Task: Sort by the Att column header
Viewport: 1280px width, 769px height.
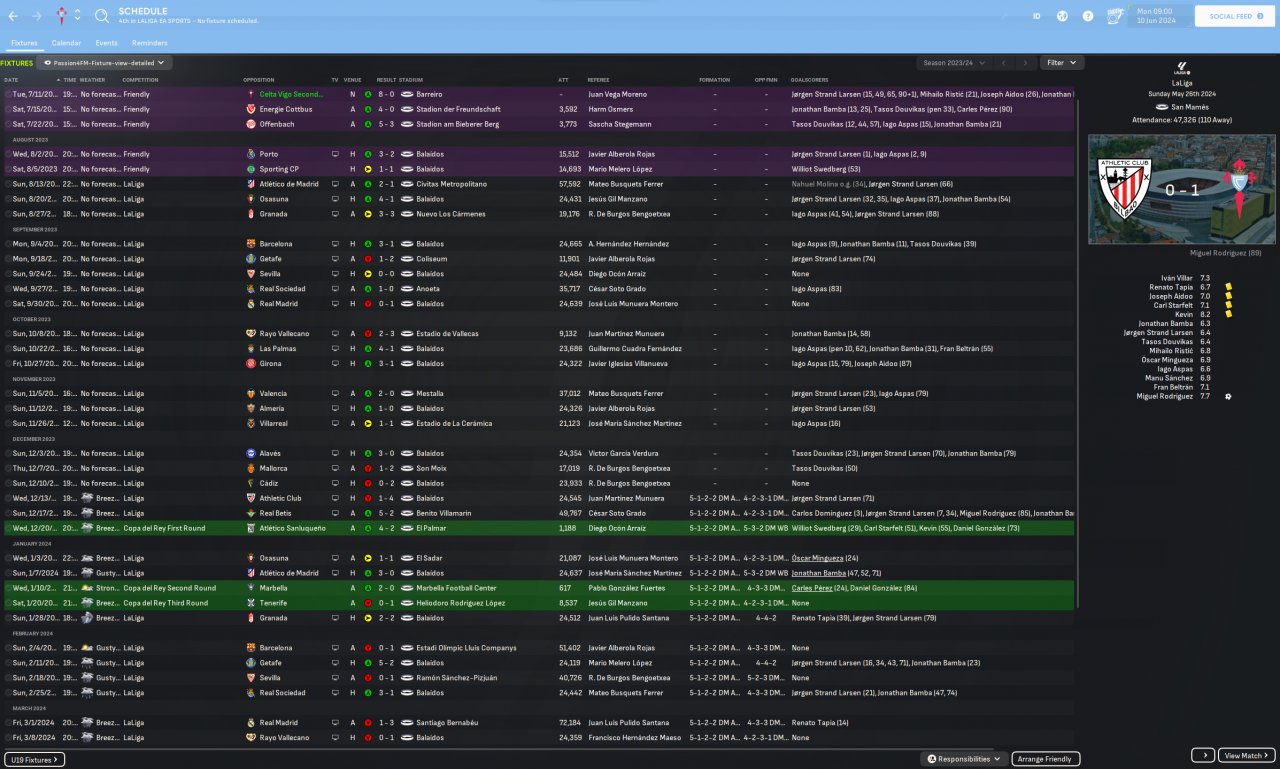Action: point(563,80)
